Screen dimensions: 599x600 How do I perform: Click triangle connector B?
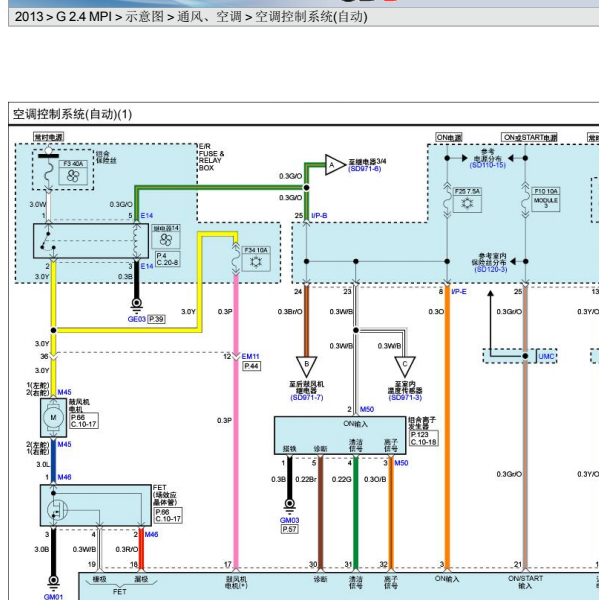point(307,366)
